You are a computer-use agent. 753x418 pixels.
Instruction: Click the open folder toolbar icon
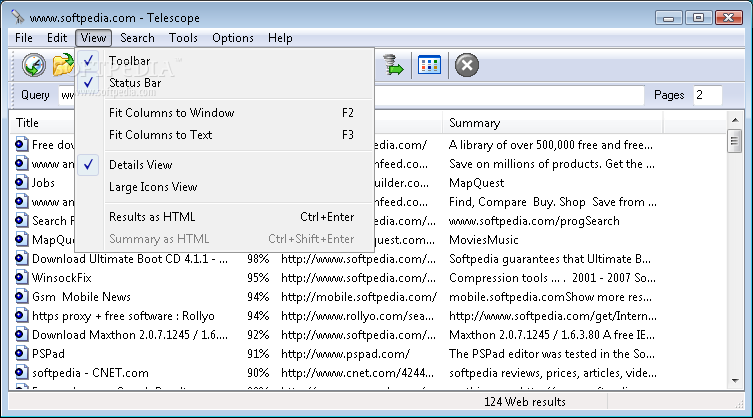[63, 65]
